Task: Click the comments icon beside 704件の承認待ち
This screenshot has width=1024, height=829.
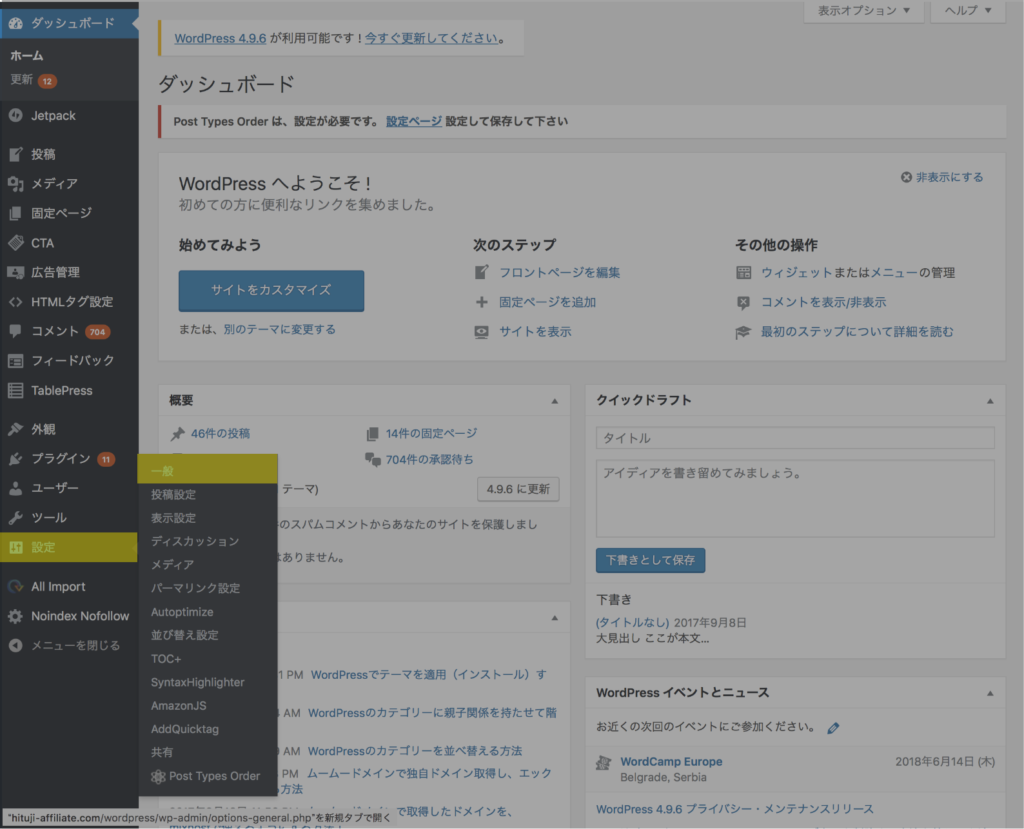Action: click(373, 460)
